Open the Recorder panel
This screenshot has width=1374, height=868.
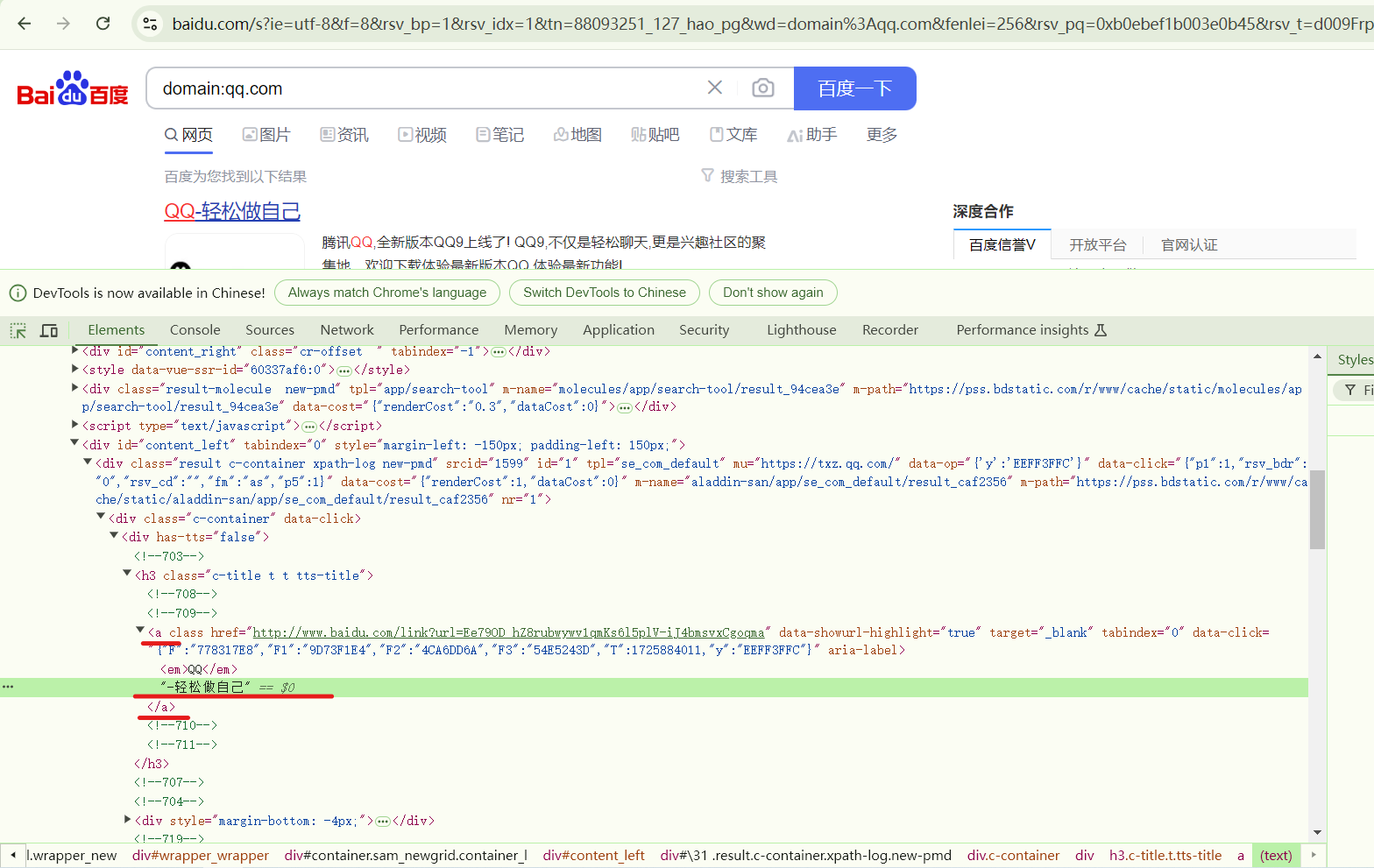890,330
